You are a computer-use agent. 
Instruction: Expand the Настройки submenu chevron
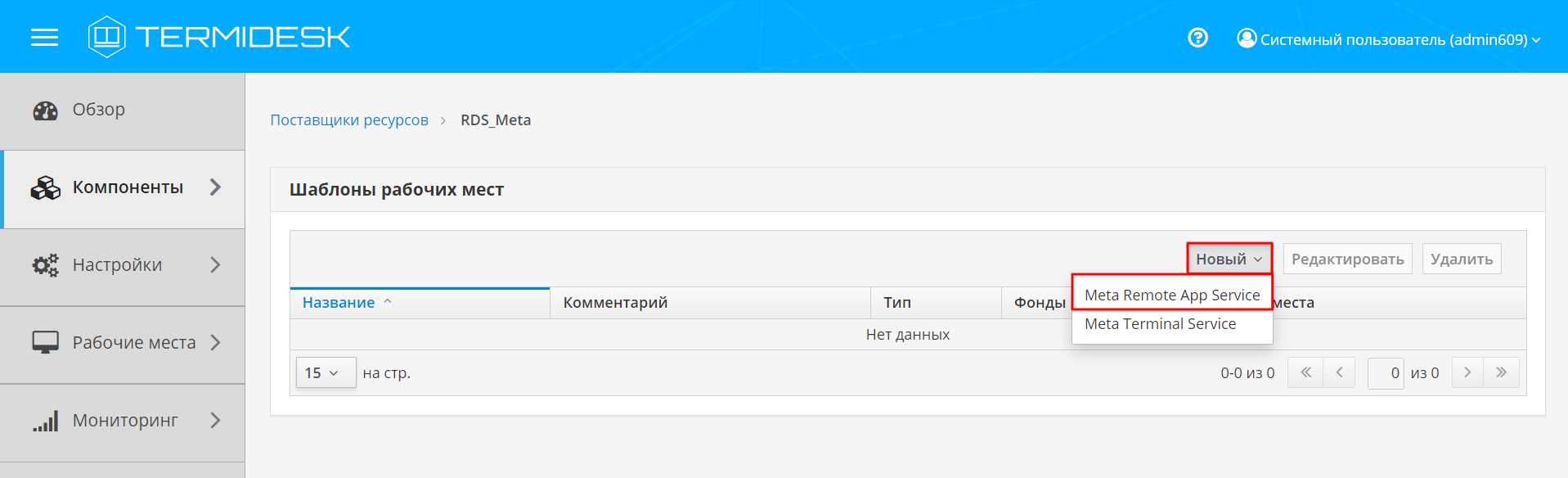tap(216, 265)
